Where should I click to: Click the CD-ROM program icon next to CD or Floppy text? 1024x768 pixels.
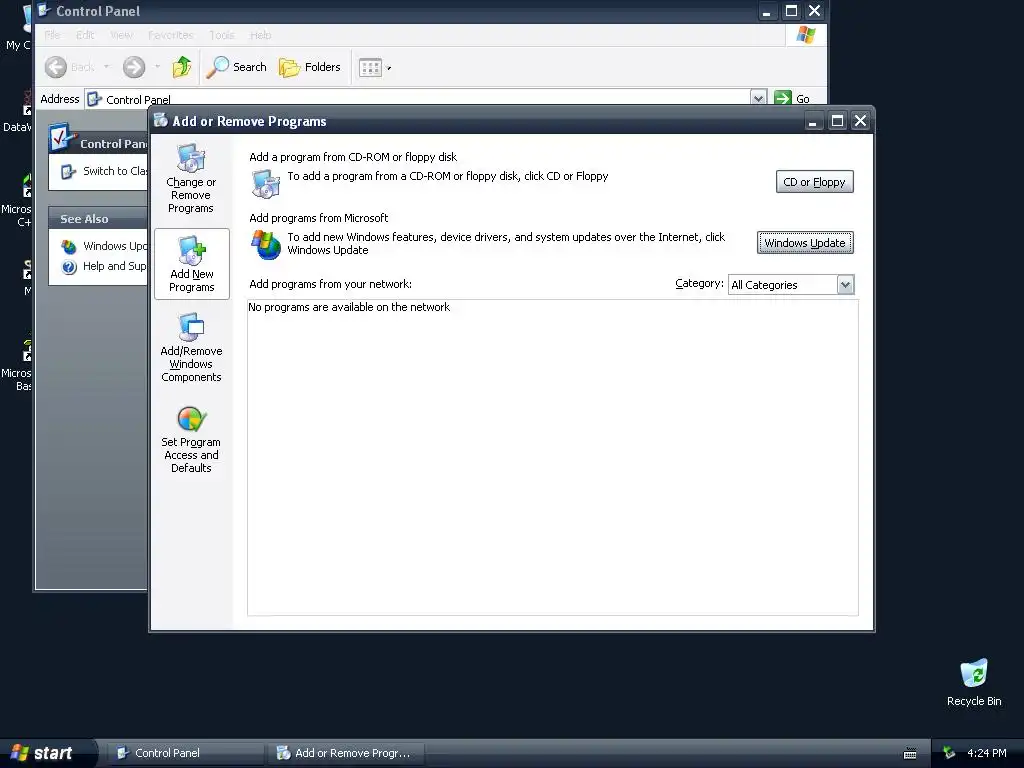266,184
